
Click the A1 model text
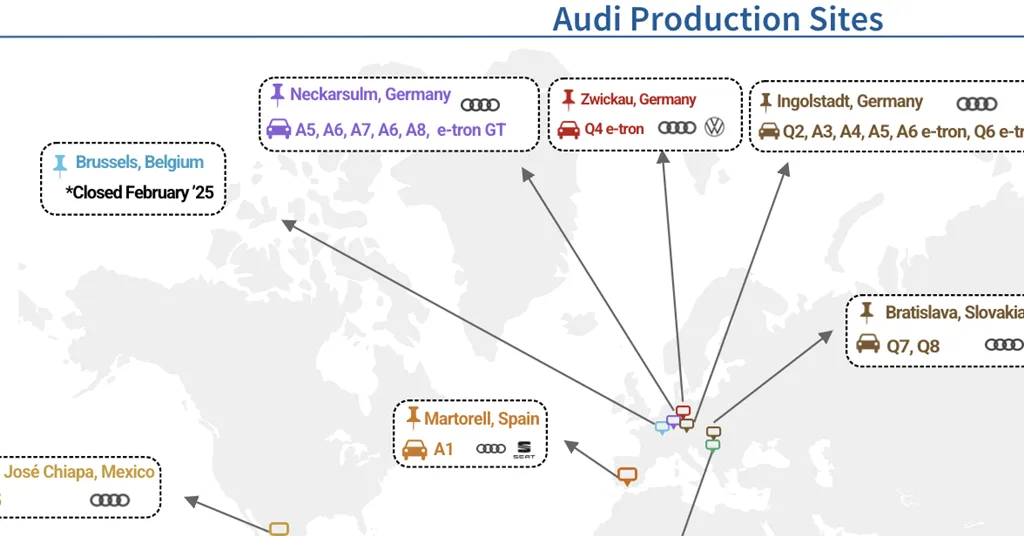point(443,449)
